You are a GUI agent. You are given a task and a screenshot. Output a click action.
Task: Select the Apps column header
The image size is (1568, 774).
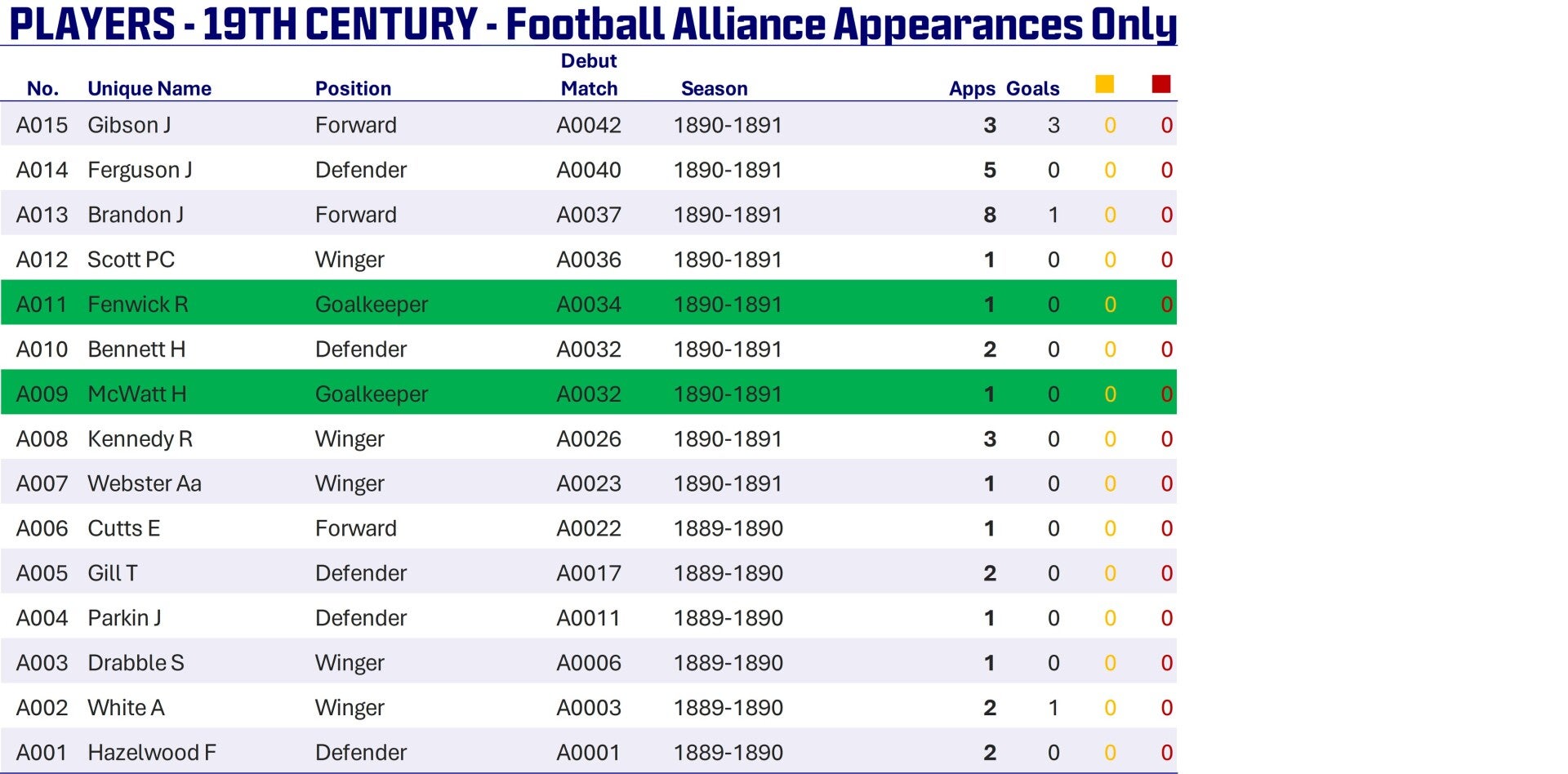[972, 88]
